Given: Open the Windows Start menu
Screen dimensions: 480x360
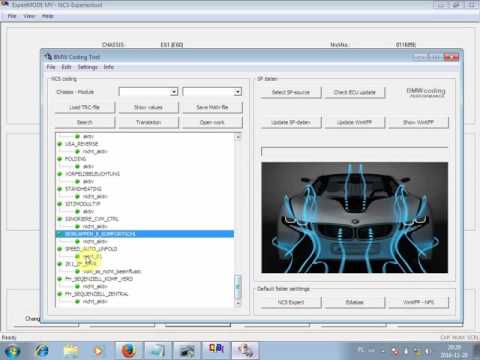Looking at the screenshot, I should (x=13, y=351).
